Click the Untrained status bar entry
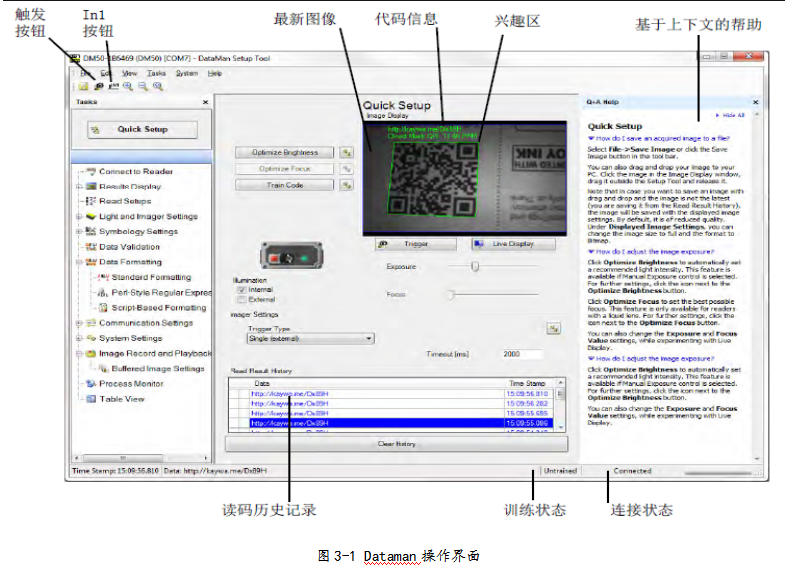The height and width of the screenshot is (582, 793). tap(560, 471)
